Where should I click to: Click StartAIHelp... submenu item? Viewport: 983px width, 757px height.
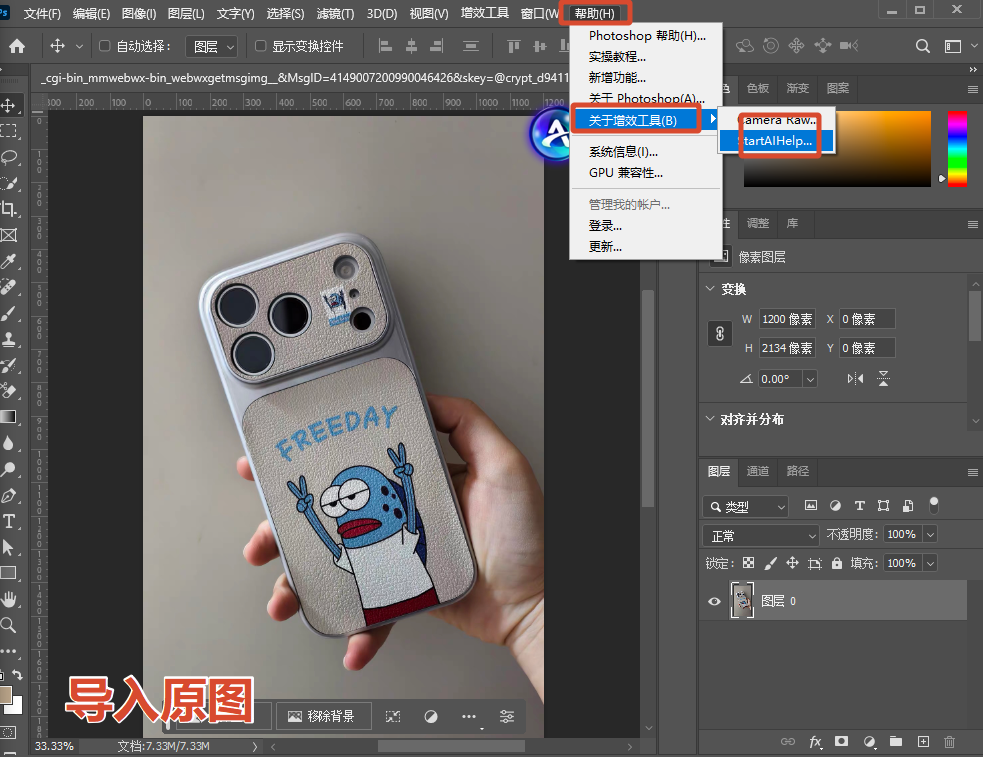(776, 140)
